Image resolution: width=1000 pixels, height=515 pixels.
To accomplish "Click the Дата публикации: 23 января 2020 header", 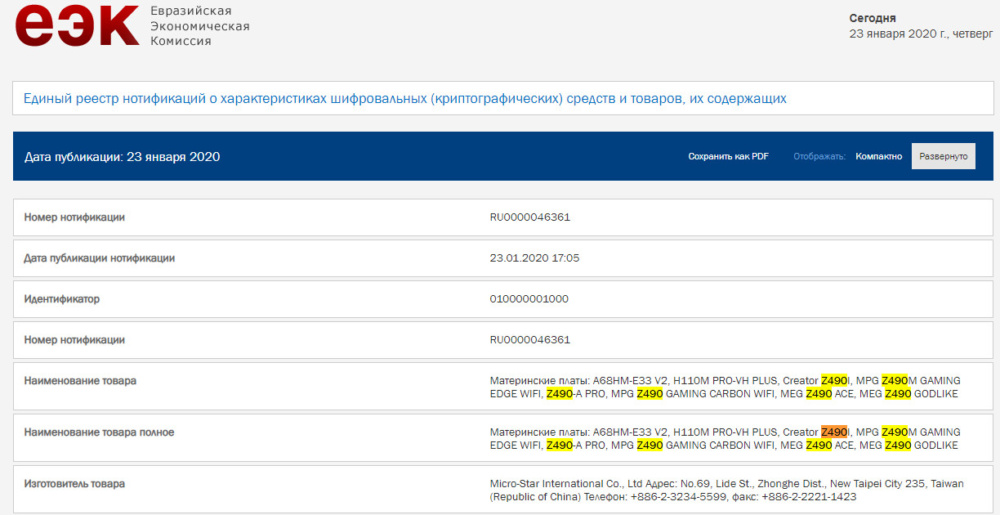I will tap(122, 157).
